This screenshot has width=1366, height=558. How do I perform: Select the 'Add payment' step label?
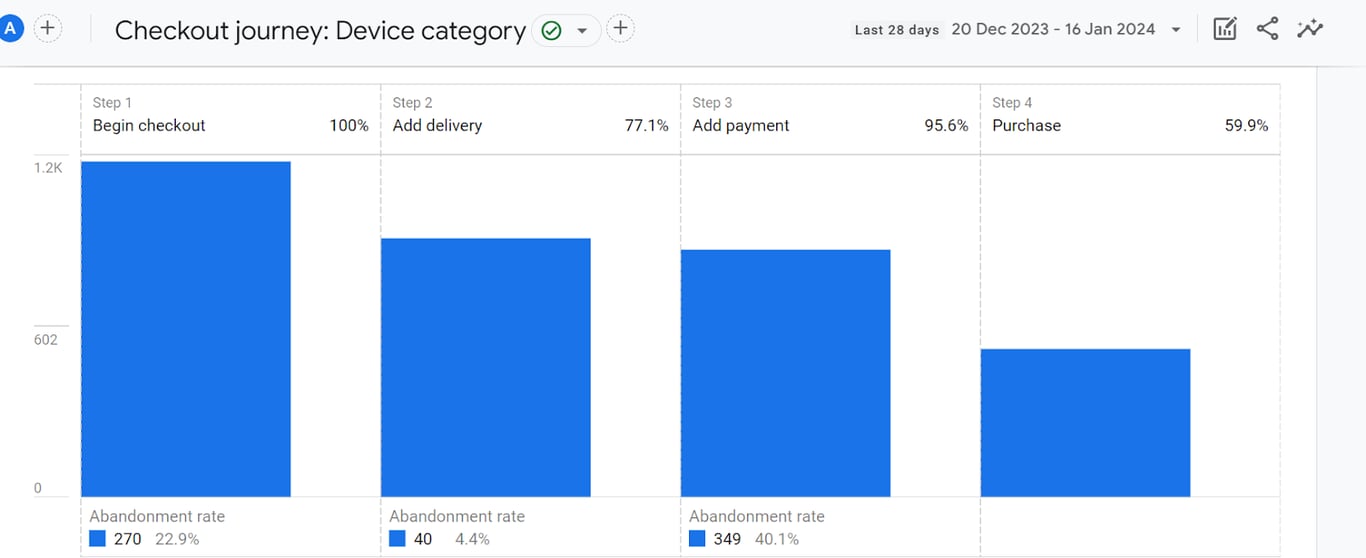point(741,126)
